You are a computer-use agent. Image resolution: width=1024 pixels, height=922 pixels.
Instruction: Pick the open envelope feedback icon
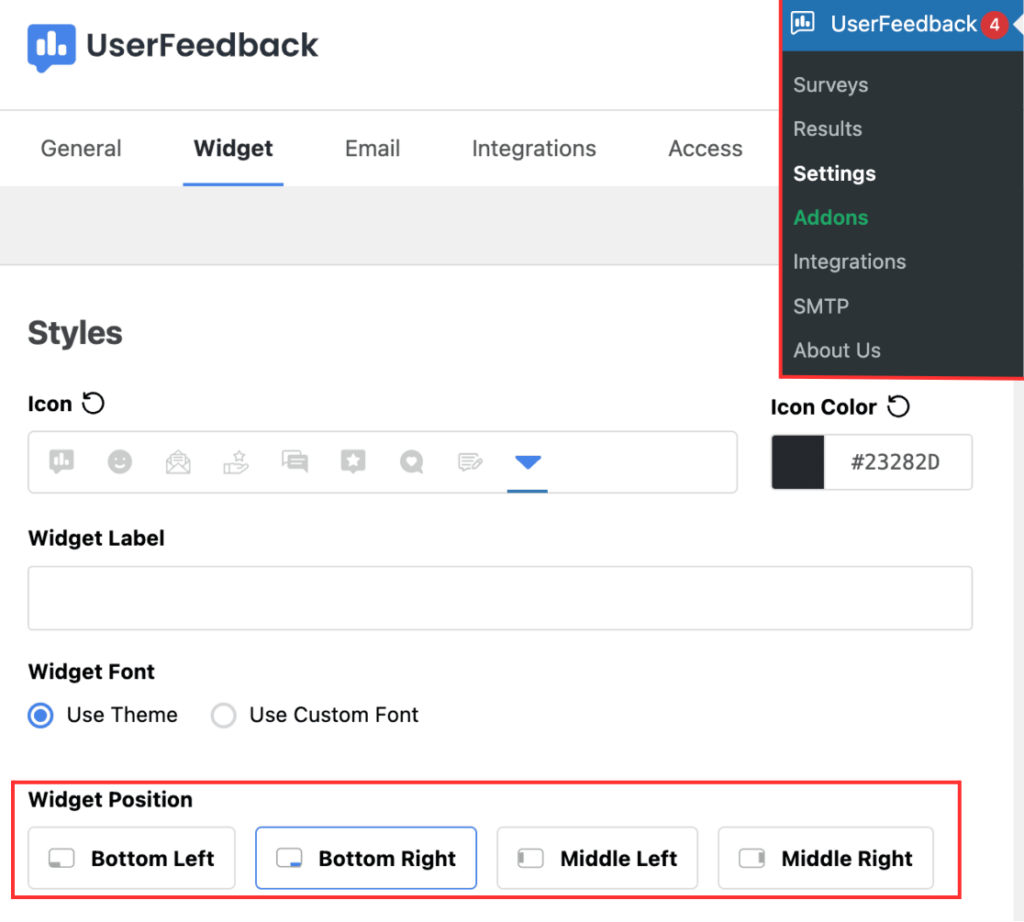[178, 462]
